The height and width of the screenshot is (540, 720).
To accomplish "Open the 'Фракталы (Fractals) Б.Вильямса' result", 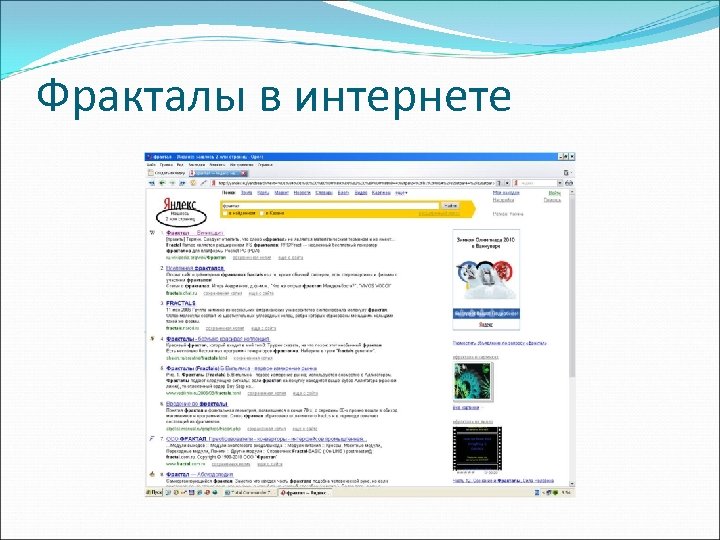I will click(x=241, y=368).
